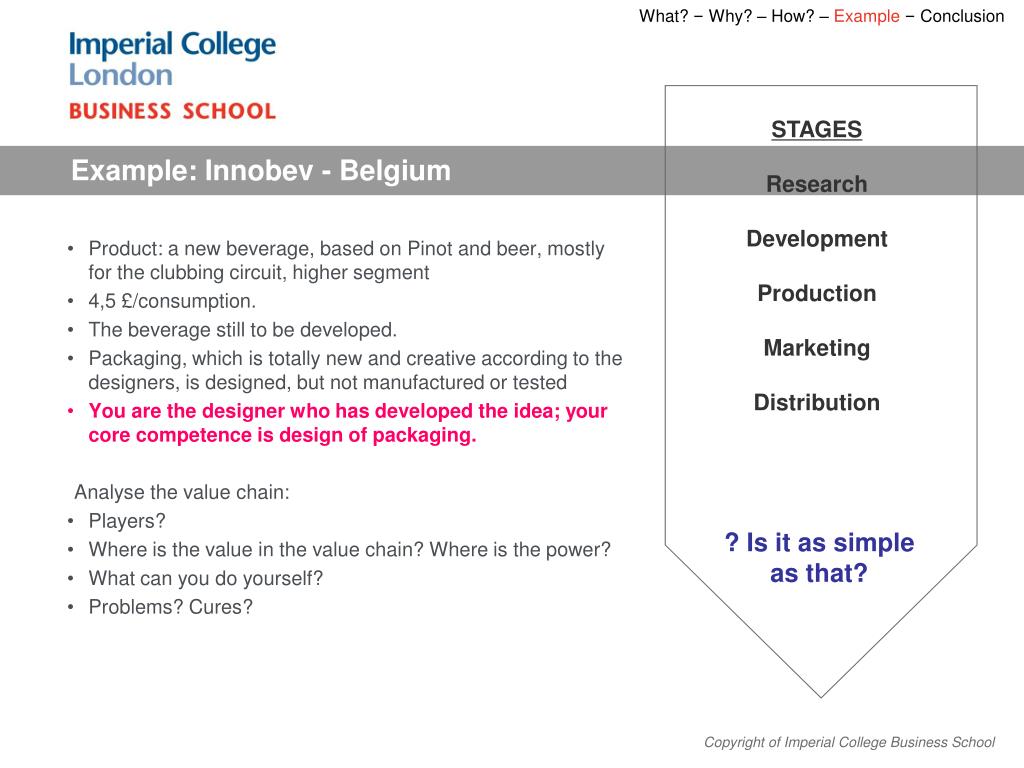Click the 'Example: Innobev - Belgium' title
Viewport: 1024px width, 768px height.
coord(261,170)
